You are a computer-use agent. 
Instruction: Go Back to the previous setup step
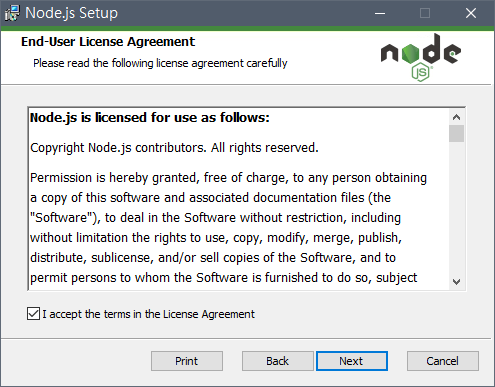[277, 361]
